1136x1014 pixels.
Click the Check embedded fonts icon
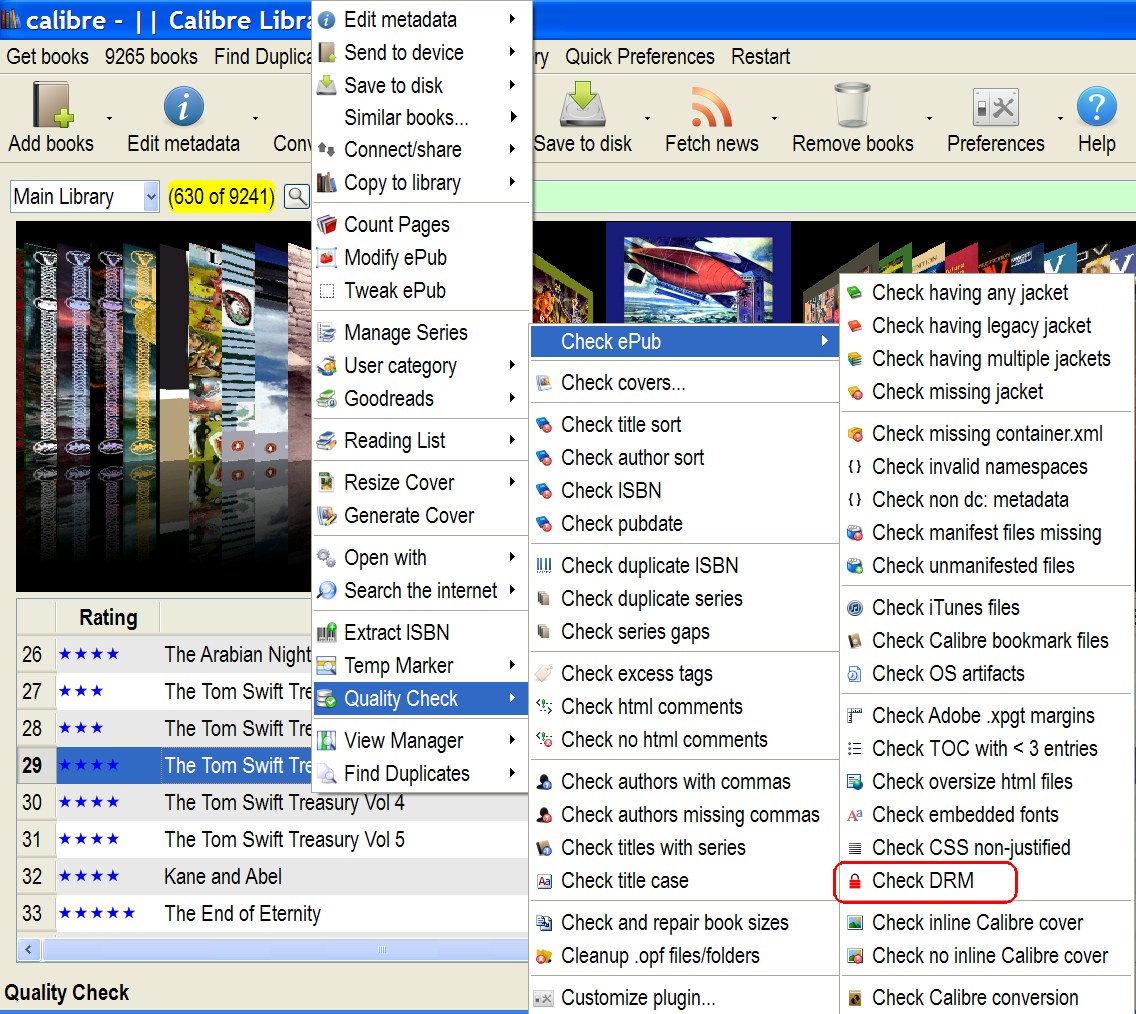[x=855, y=815]
